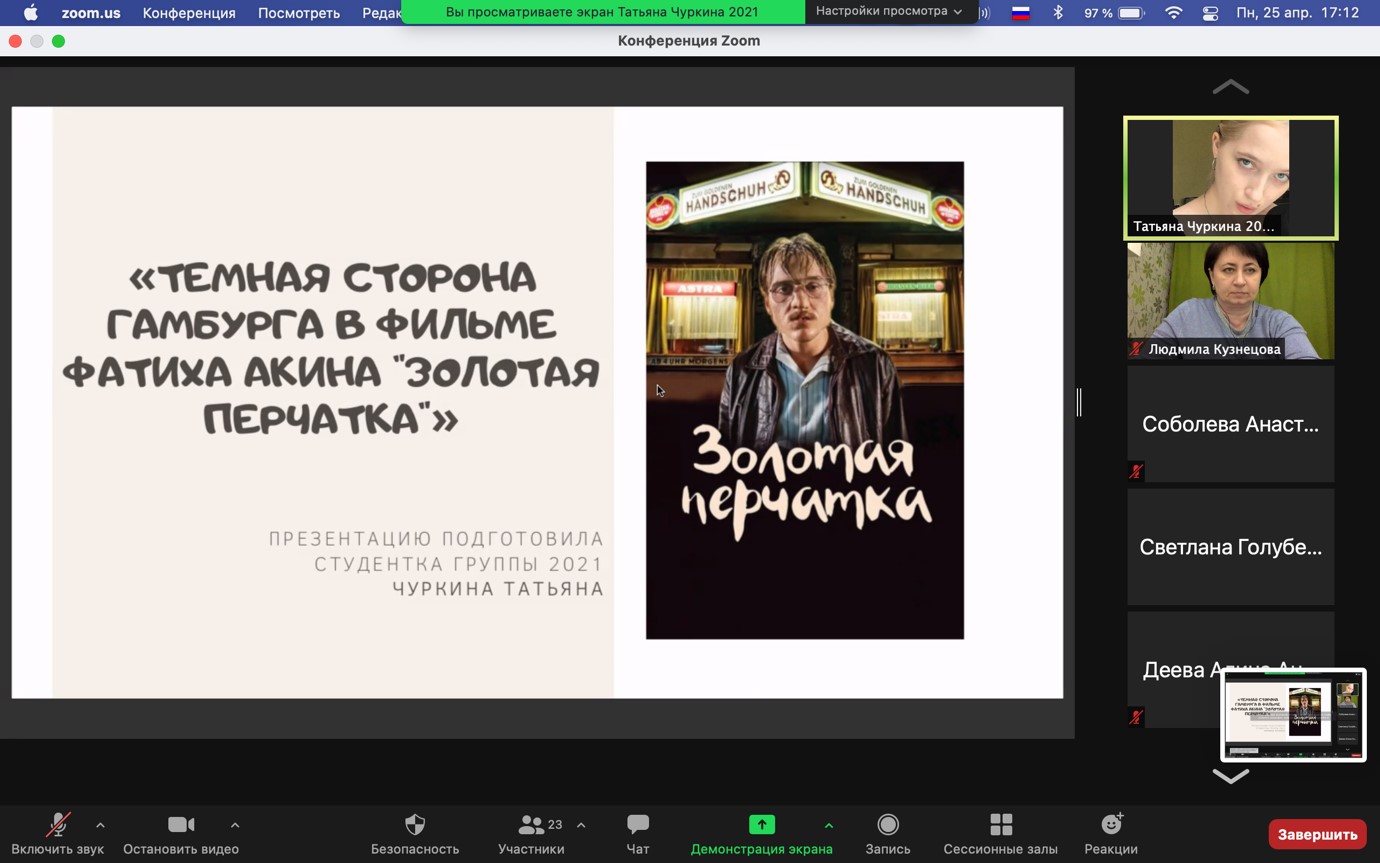Click muted mic icon on Людмила Кузнецова tile
The height and width of the screenshot is (863, 1380).
[1136, 349]
